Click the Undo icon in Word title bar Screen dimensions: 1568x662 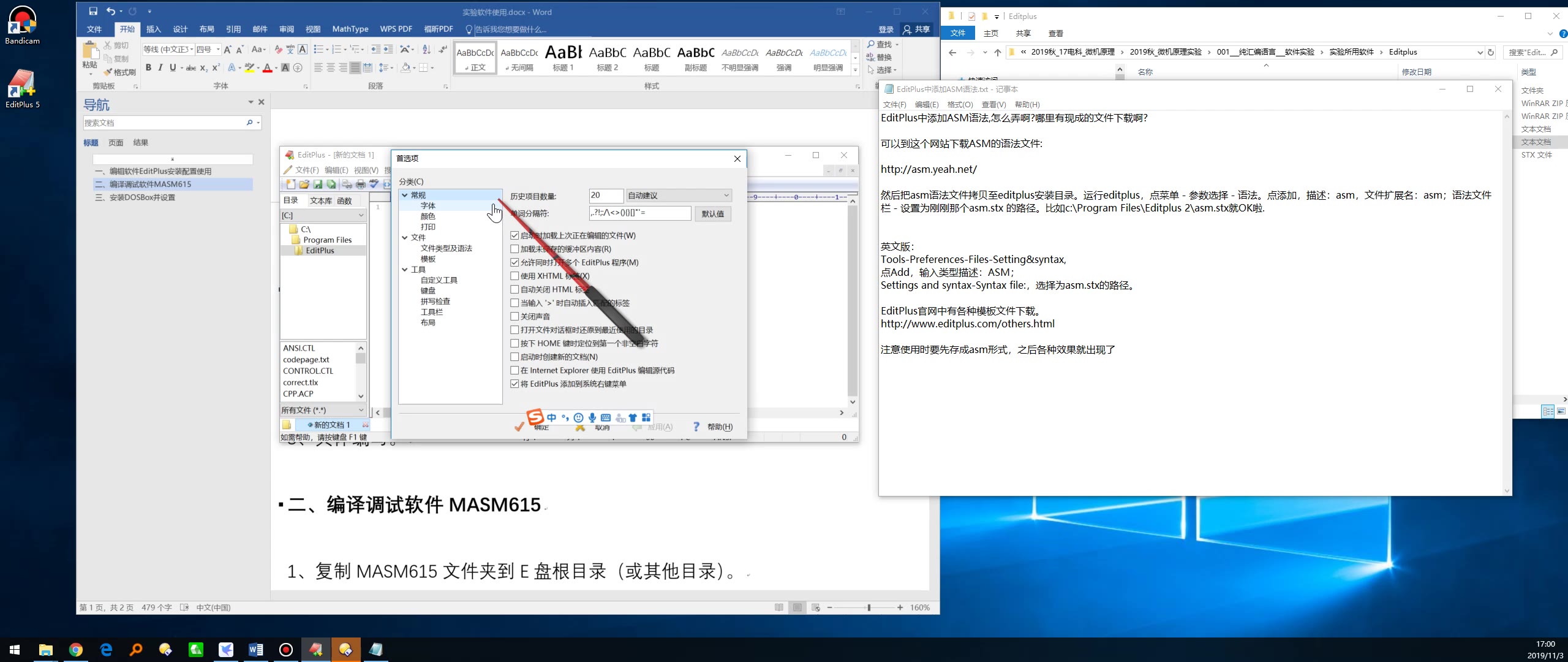(x=111, y=12)
